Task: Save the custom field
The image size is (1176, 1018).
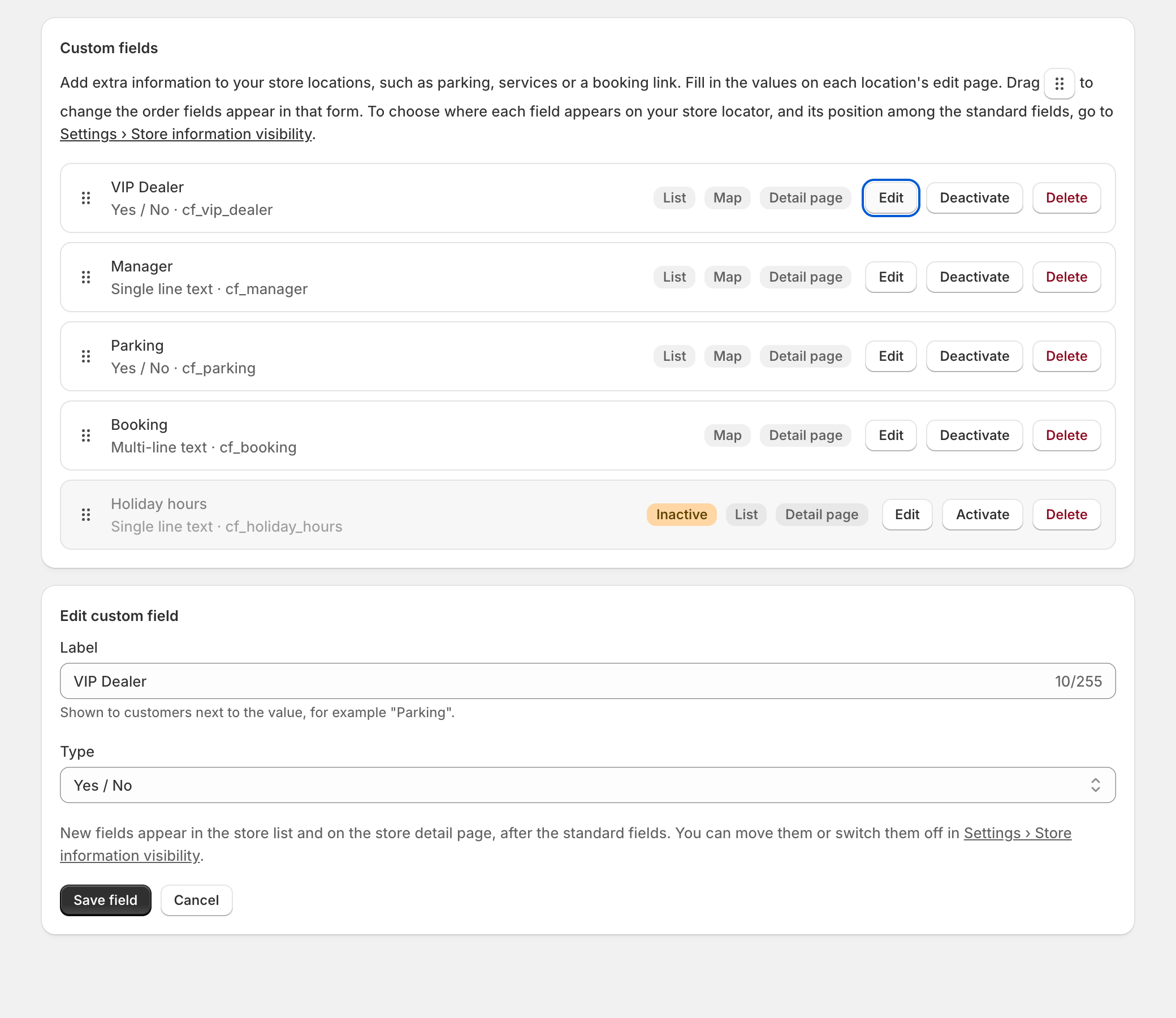Action: [x=106, y=900]
